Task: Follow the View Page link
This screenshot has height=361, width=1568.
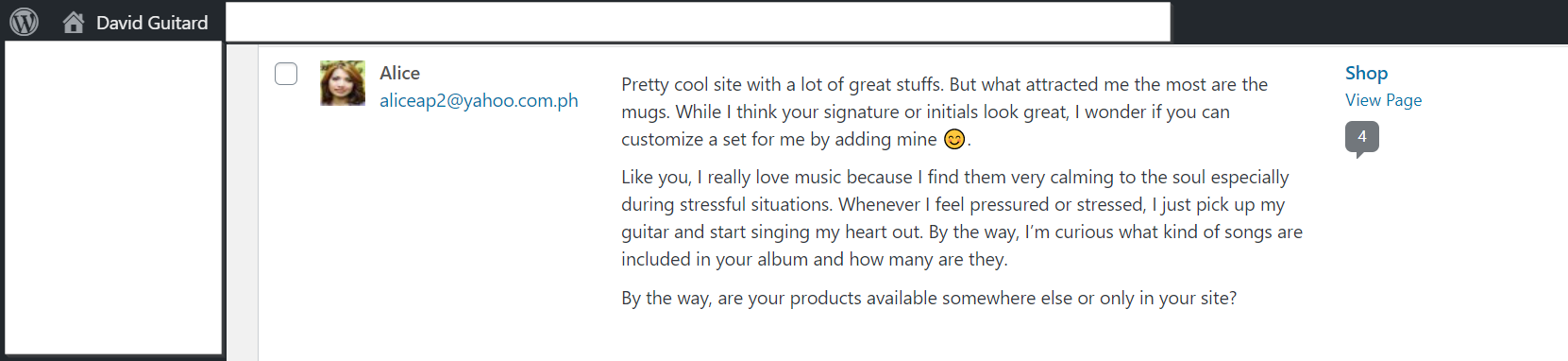Action: [x=1383, y=100]
